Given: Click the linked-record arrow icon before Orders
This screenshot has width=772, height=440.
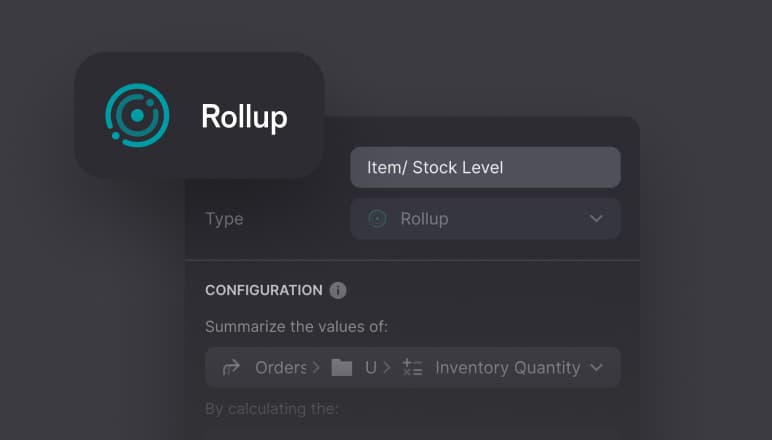Looking at the screenshot, I should point(231,368).
